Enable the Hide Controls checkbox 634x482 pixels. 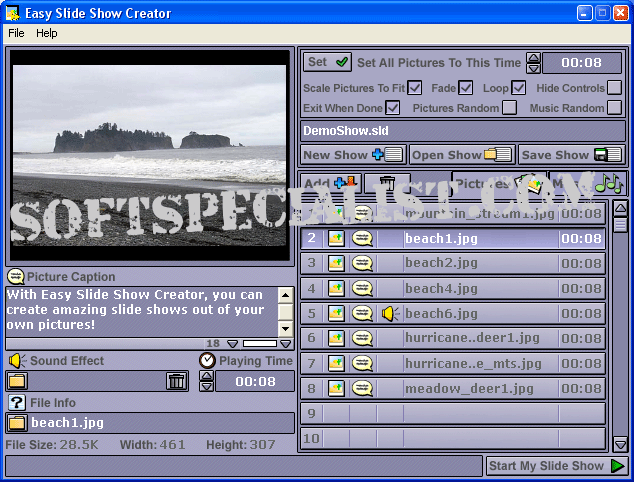coord(614,88)
